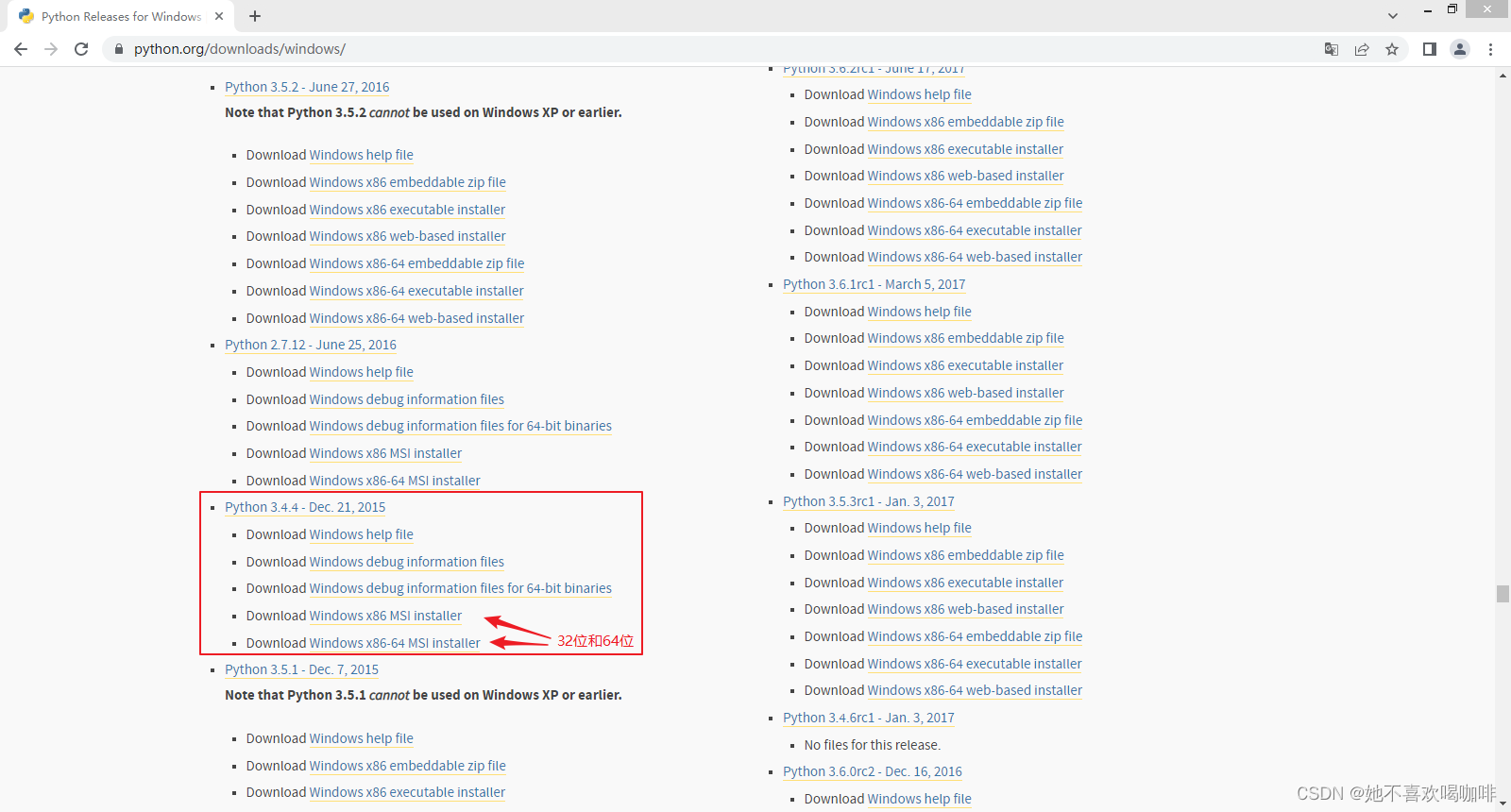Viewport: 1511px width, 812px height.
Task: Download Python 3.5.1 x86 embeddable zip file
Action: point(408,766)
